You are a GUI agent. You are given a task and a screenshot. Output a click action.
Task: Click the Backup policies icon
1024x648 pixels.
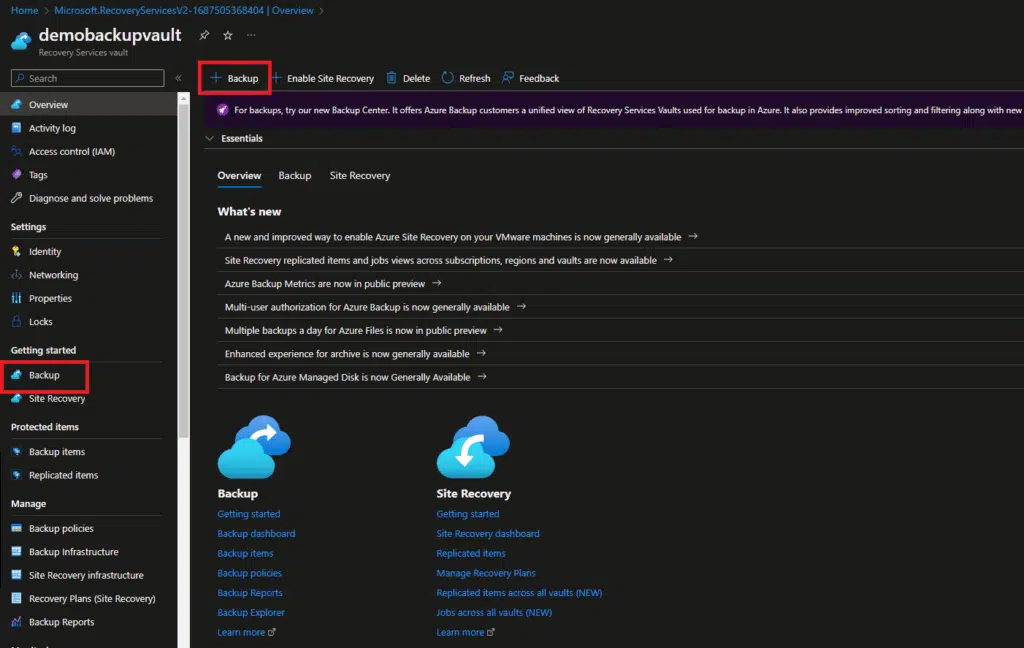(x=16, y=528)
